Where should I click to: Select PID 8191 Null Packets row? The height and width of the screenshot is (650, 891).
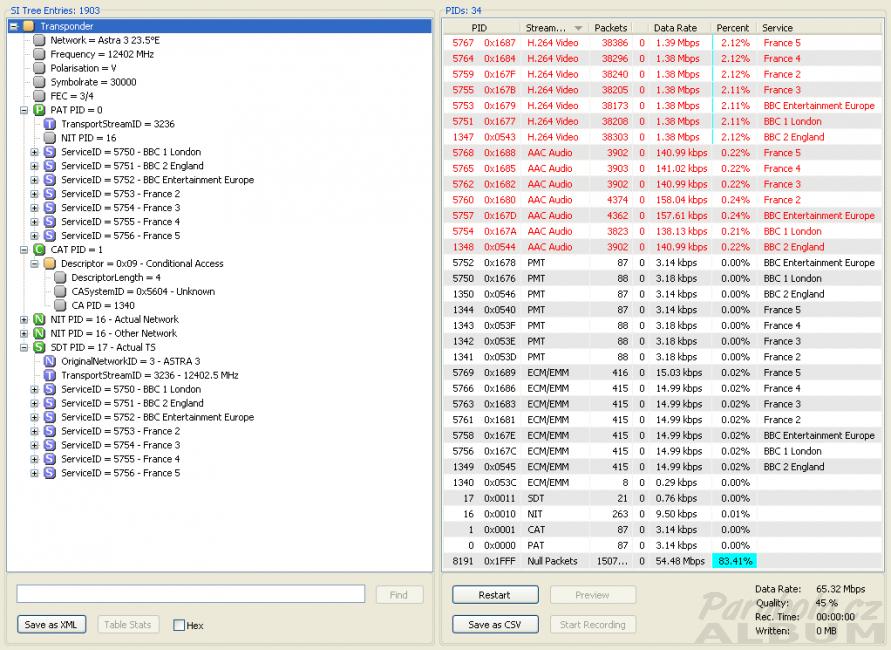(x=663, y=561)
